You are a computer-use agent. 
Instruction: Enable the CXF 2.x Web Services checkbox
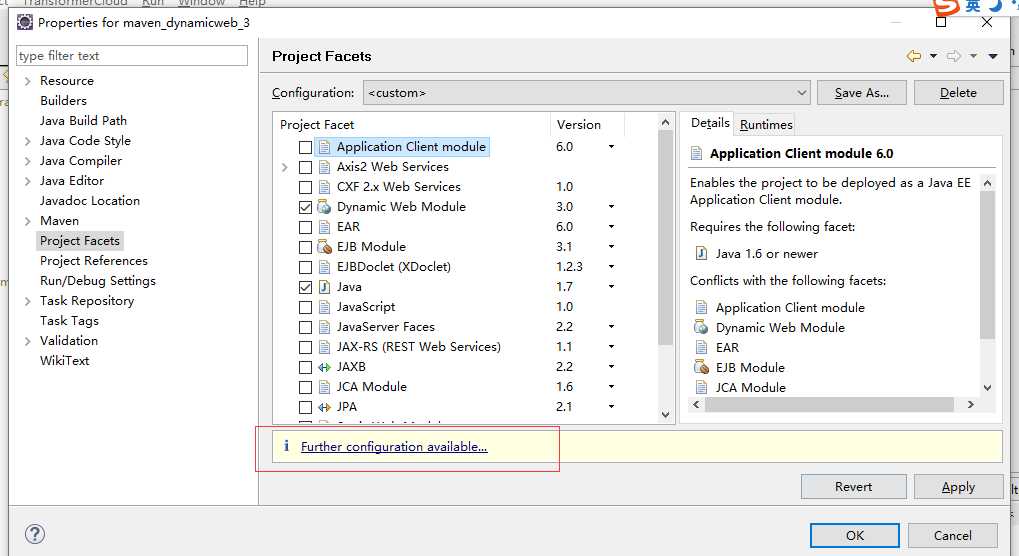tap(305, 188)
